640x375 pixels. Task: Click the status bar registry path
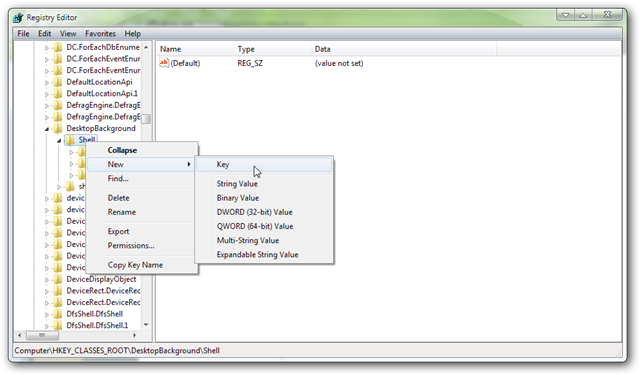[117, 351]
